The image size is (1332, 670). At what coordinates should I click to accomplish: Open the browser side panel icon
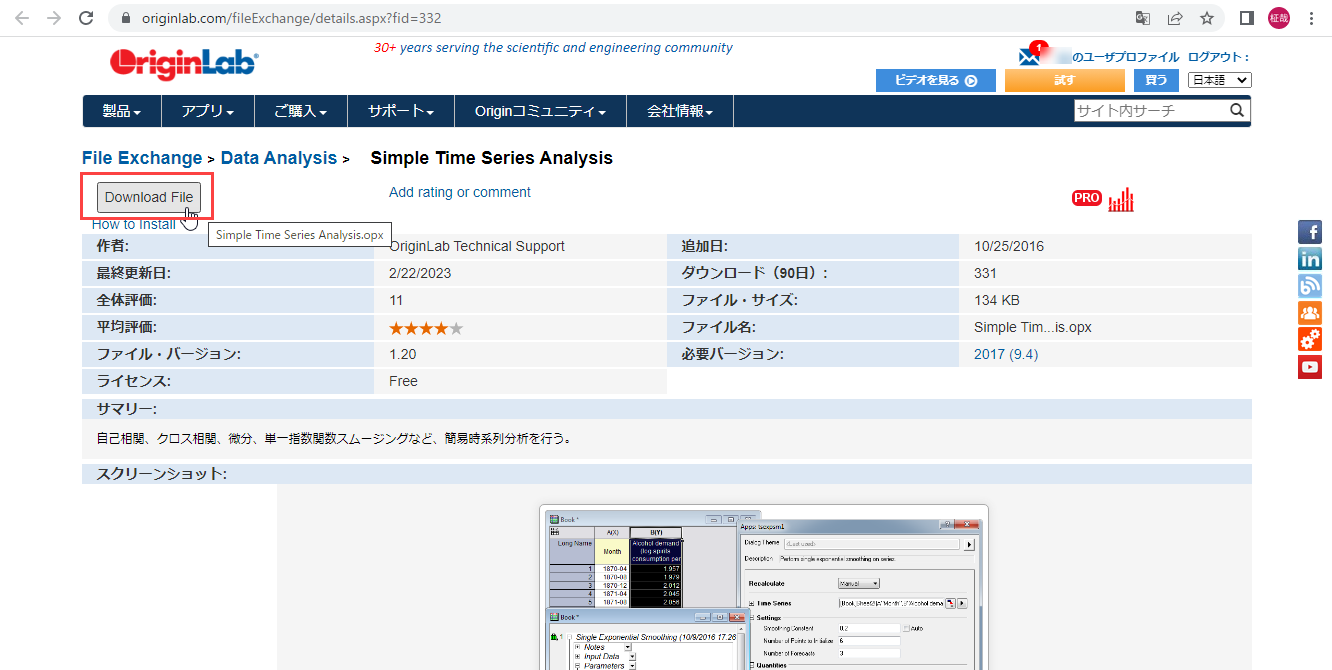1247,18
